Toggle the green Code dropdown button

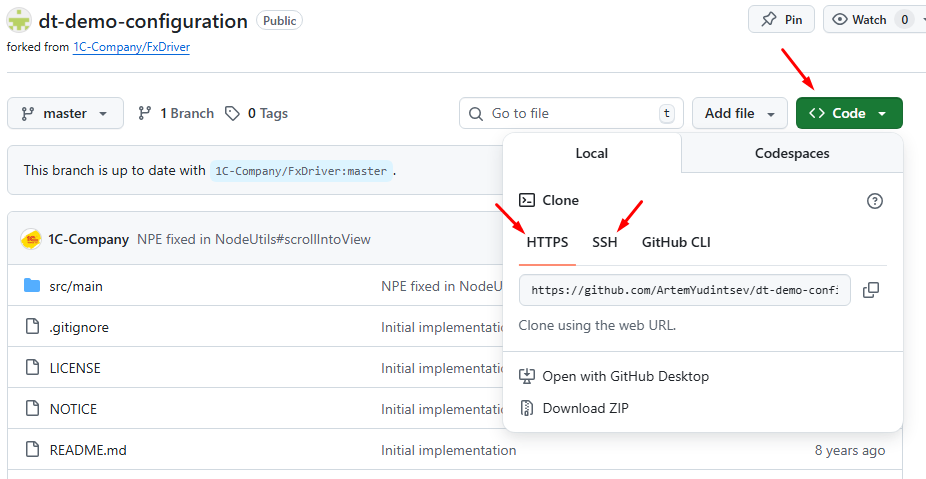click(848, 113)
